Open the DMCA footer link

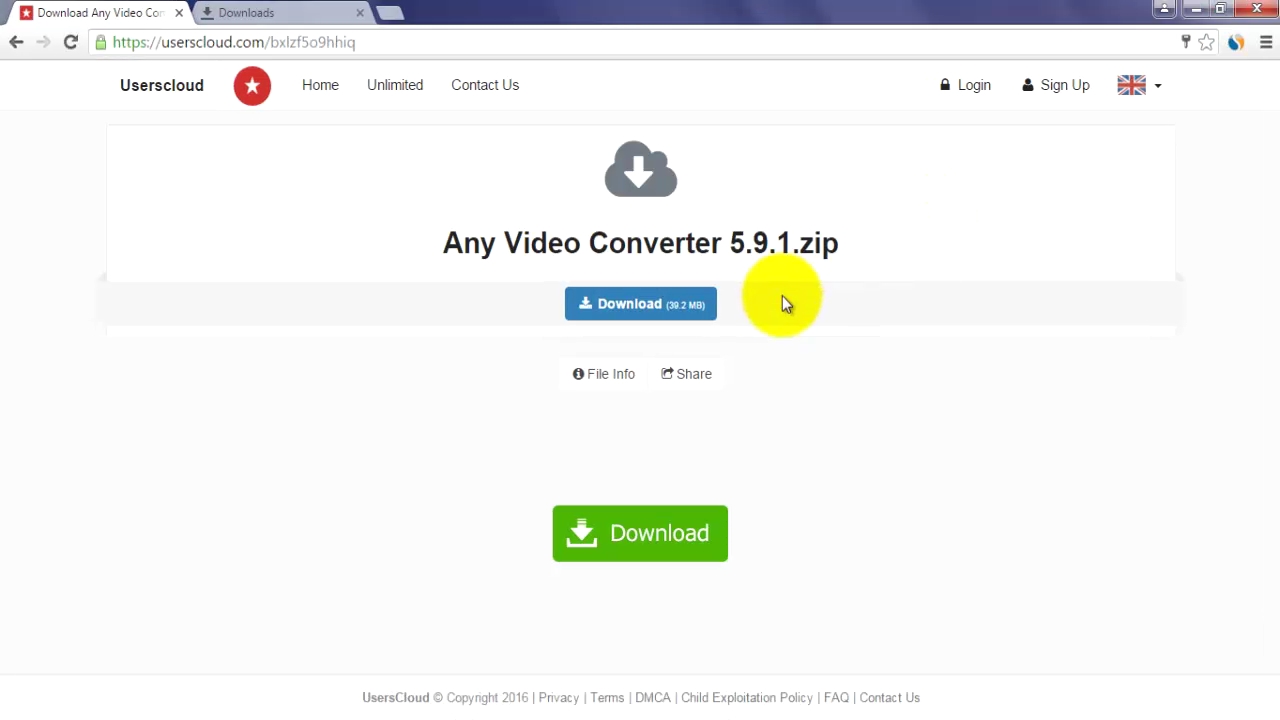(x=653, y=697)
